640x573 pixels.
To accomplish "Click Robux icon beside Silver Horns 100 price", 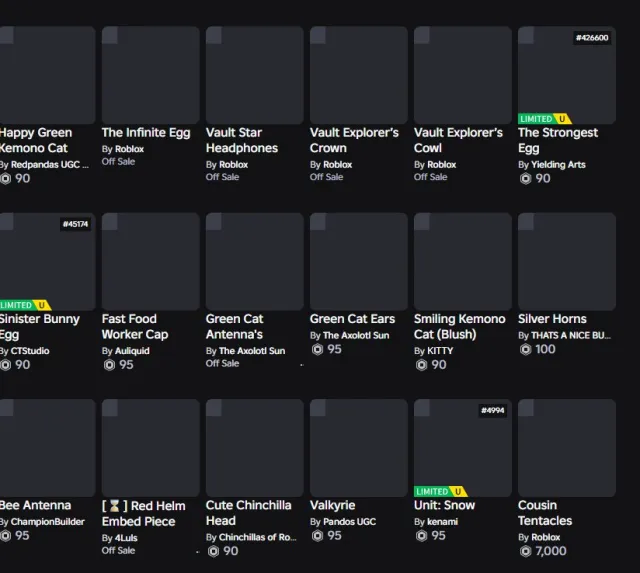I will [525, 349].
